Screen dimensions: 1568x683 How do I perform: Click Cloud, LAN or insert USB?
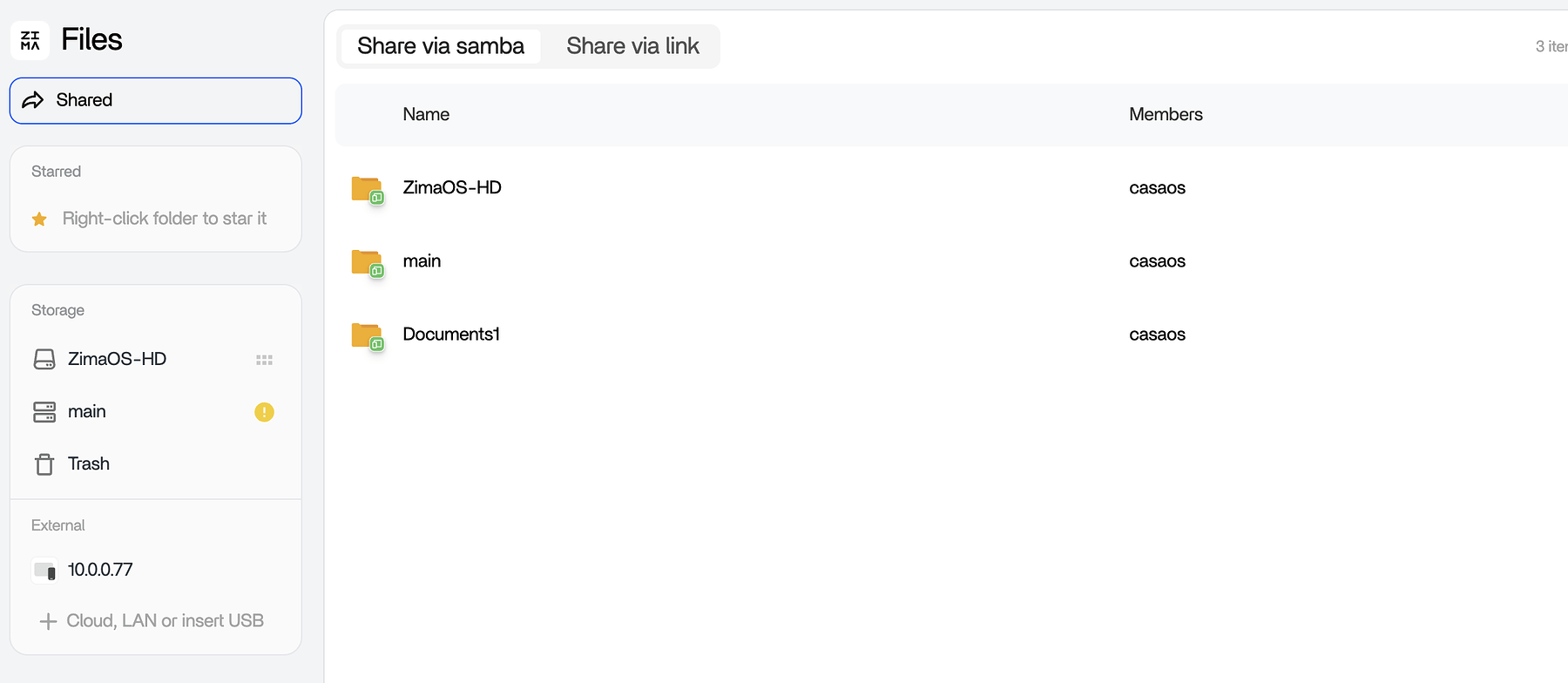165,620
